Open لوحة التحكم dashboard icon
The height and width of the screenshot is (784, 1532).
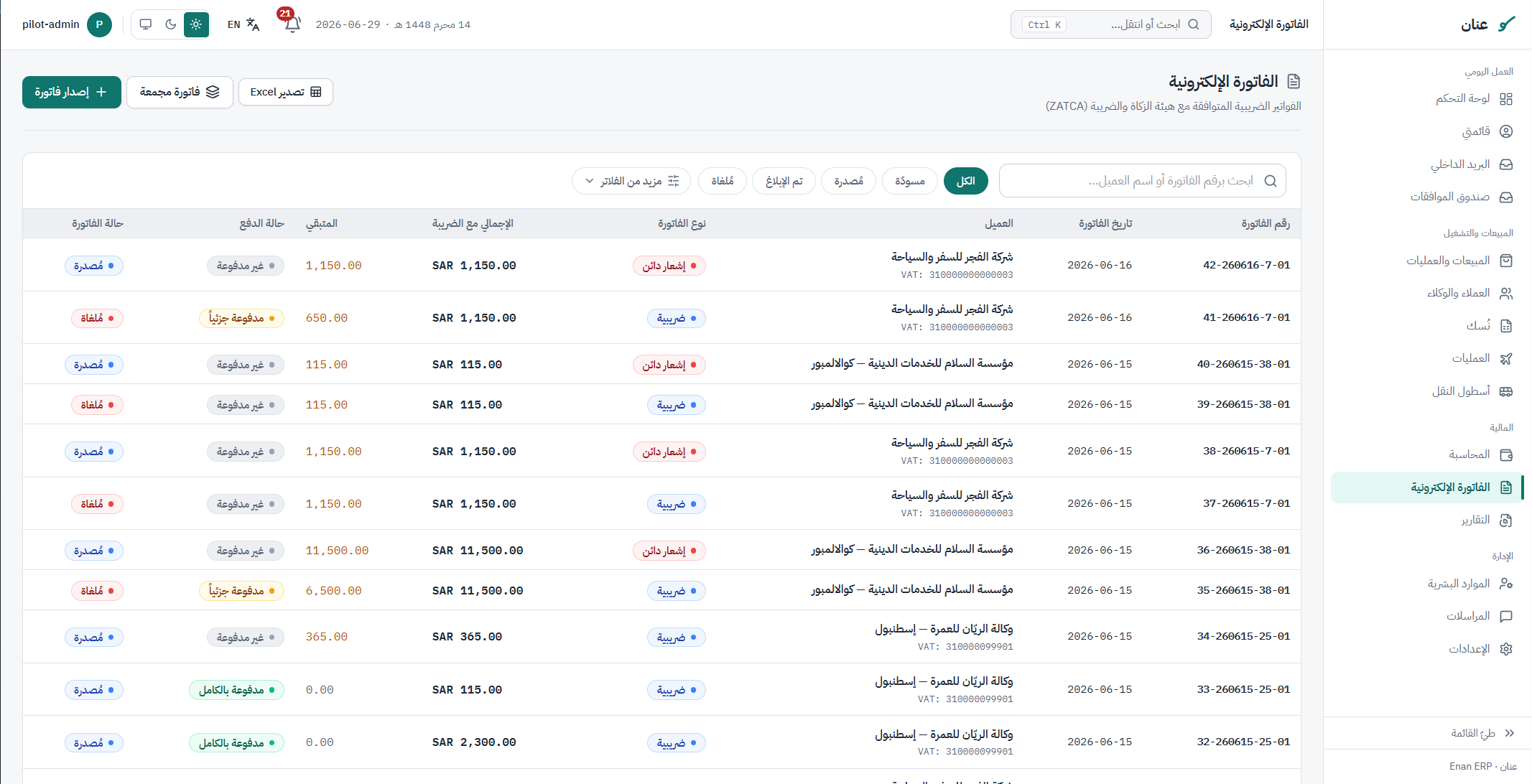coord(1506,99)
